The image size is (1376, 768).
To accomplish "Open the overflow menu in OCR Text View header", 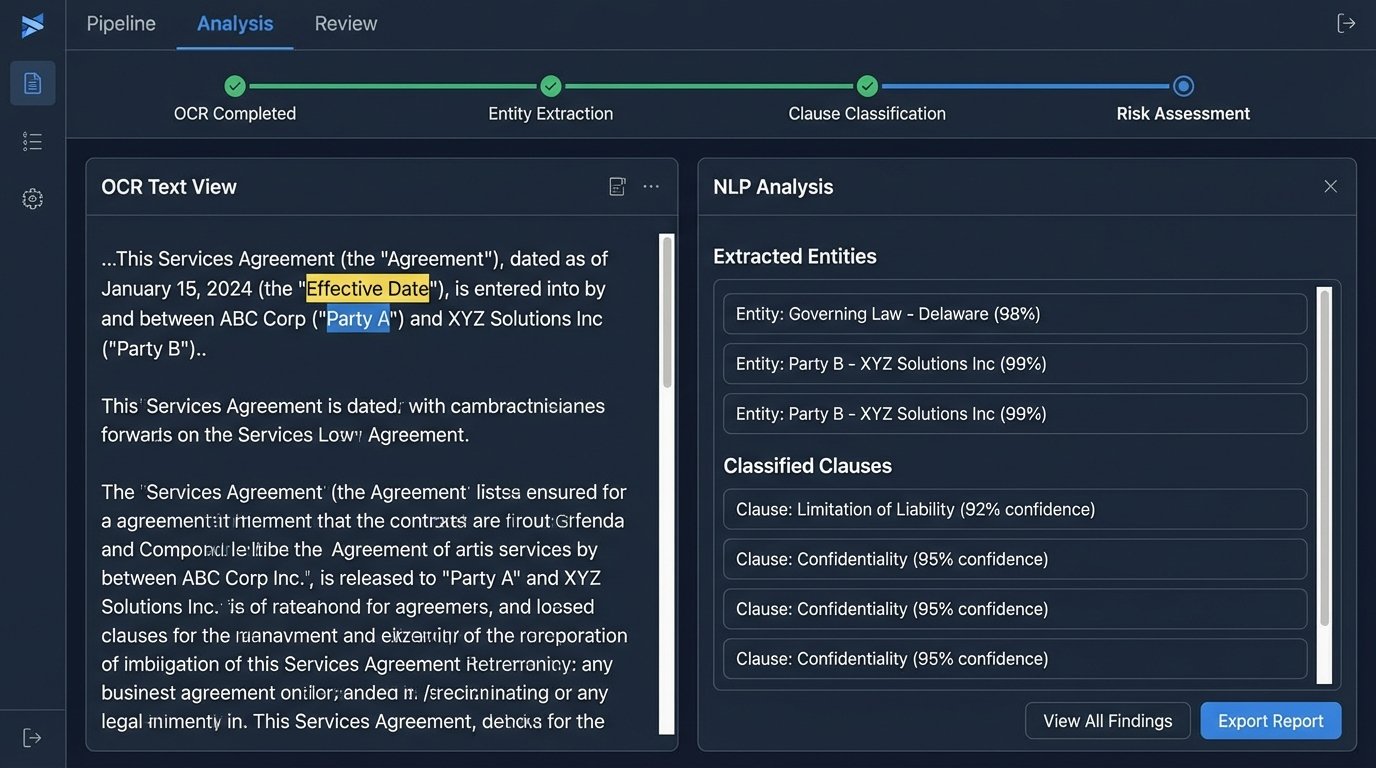I will tap(651, 186).
